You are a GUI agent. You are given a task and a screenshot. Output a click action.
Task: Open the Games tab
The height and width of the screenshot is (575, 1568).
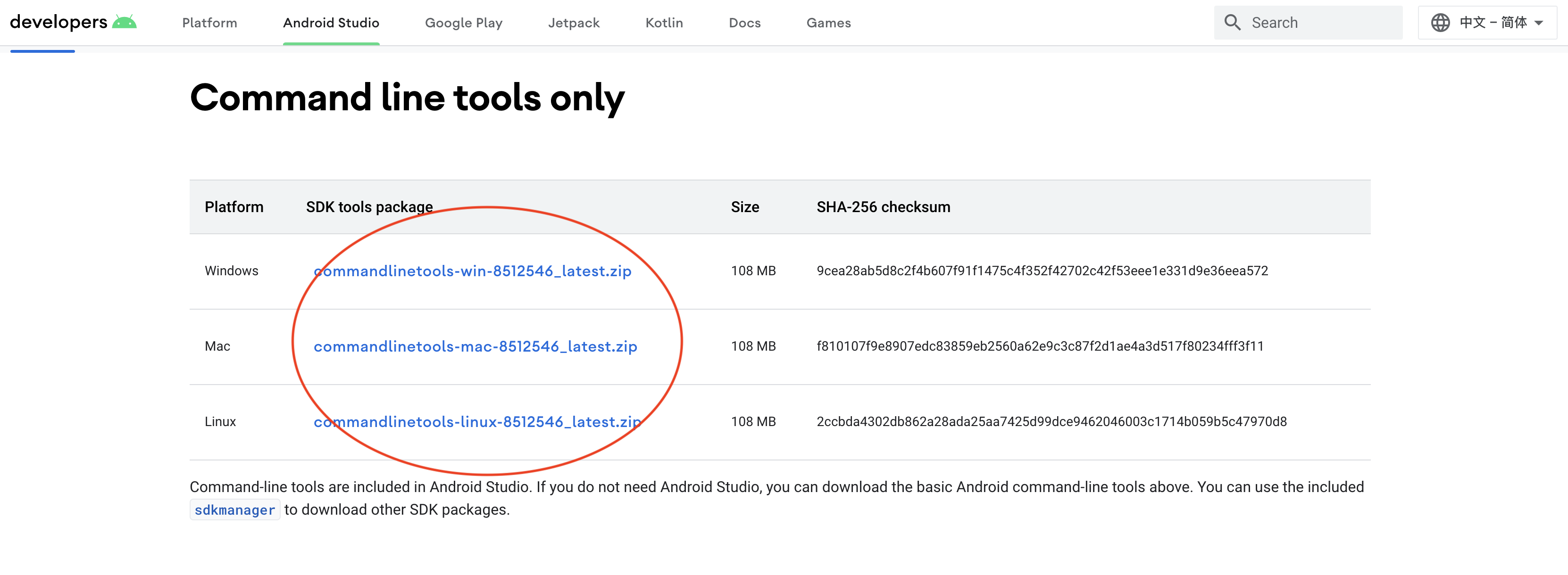(x=828, y=23)
